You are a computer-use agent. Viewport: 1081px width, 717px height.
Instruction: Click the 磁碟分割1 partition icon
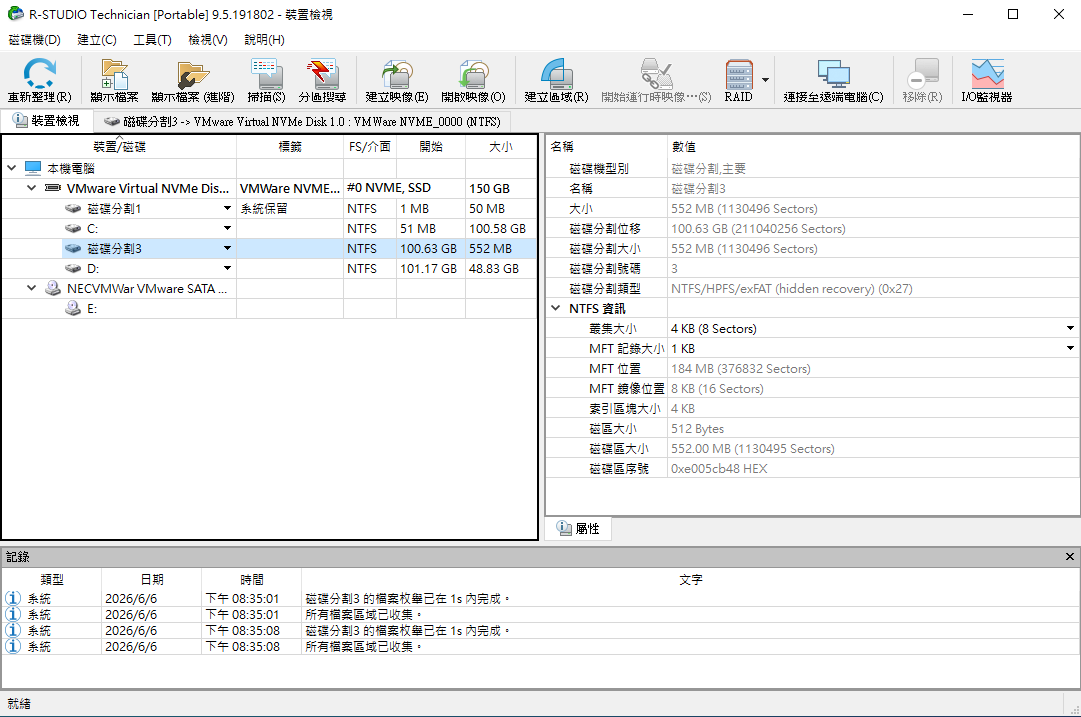pos(73,208)
